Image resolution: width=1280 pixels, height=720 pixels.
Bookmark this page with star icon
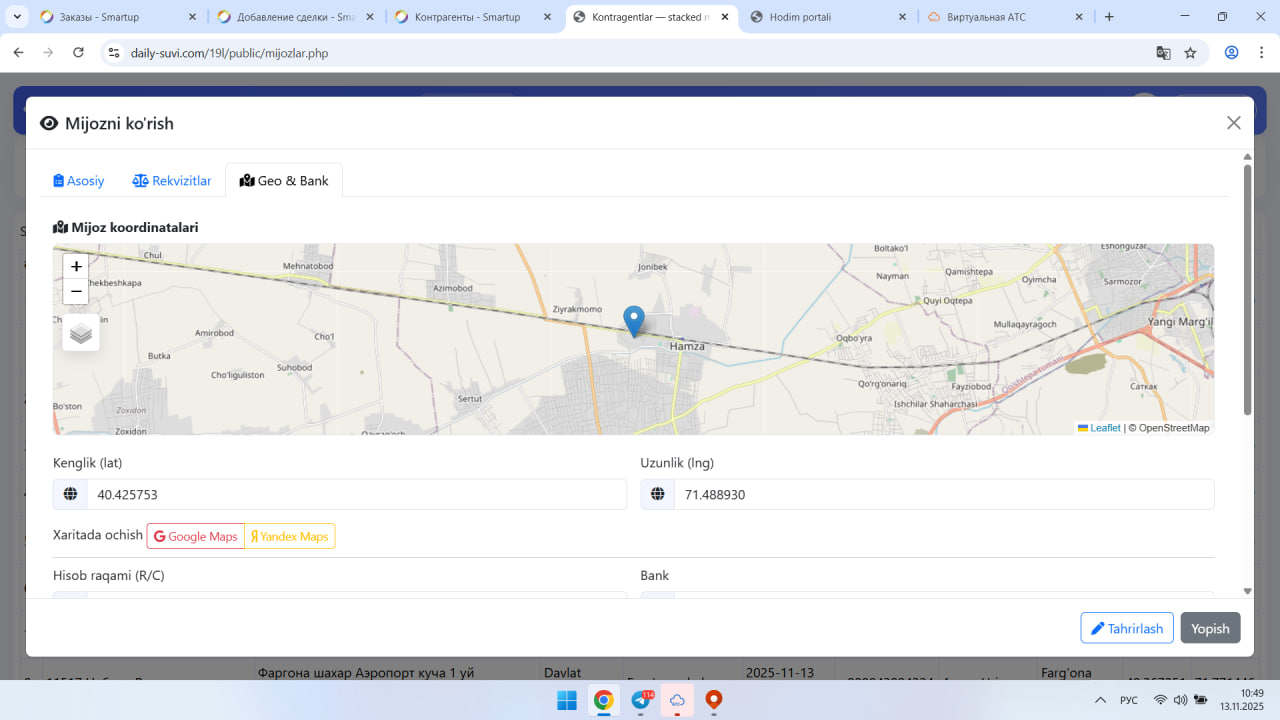pyautogui.click(x=1190, y=53)
